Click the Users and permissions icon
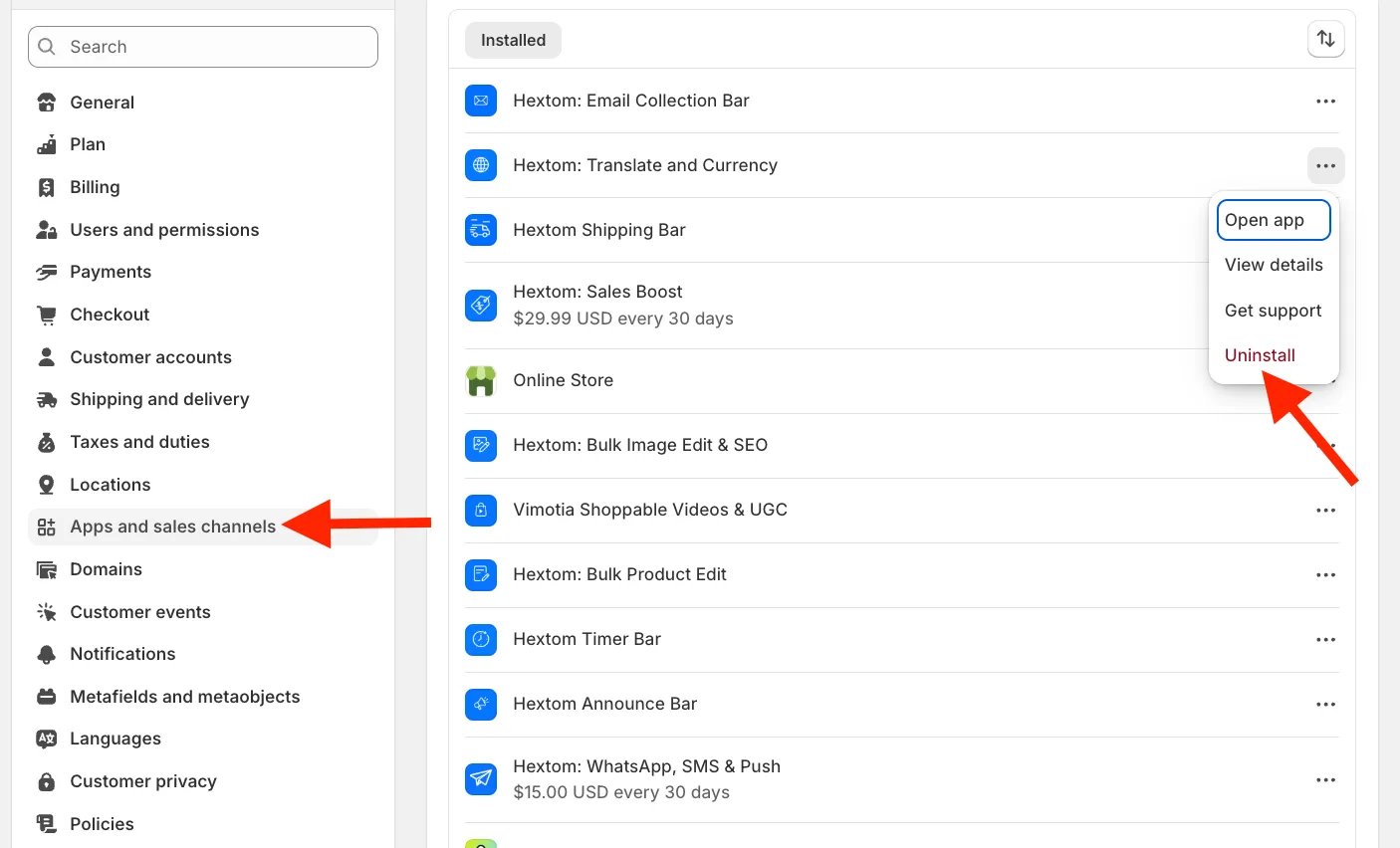 [47, 230]
